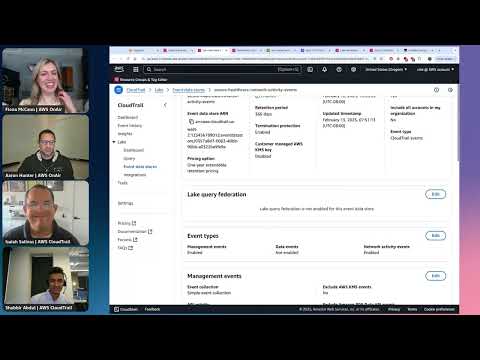Viewport: 480px width, 360px height.
Task: Open Settings in sidebar
Action: [x=125, y=203]
